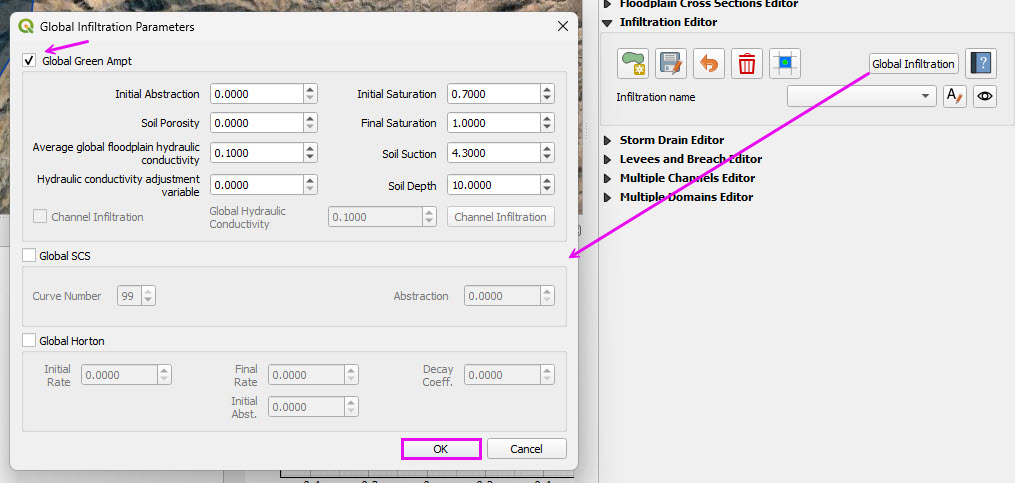Collapse the Infiltration Editor section
Screen dimensions: 1015x483
608,22
